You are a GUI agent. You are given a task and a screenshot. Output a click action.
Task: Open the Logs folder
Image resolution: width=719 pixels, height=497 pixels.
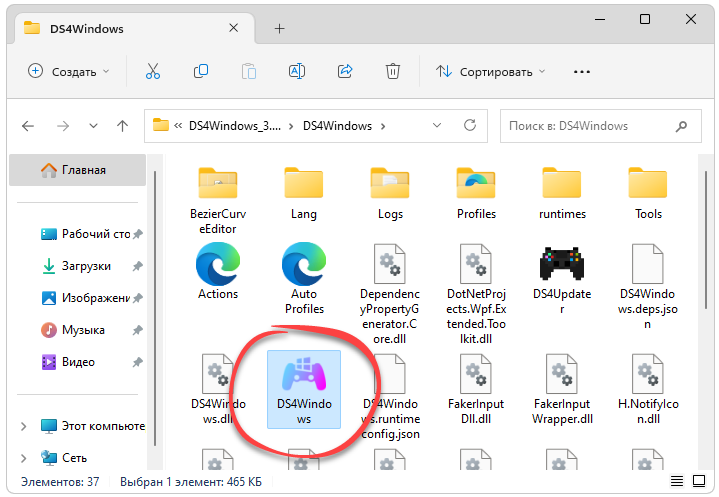390,193
